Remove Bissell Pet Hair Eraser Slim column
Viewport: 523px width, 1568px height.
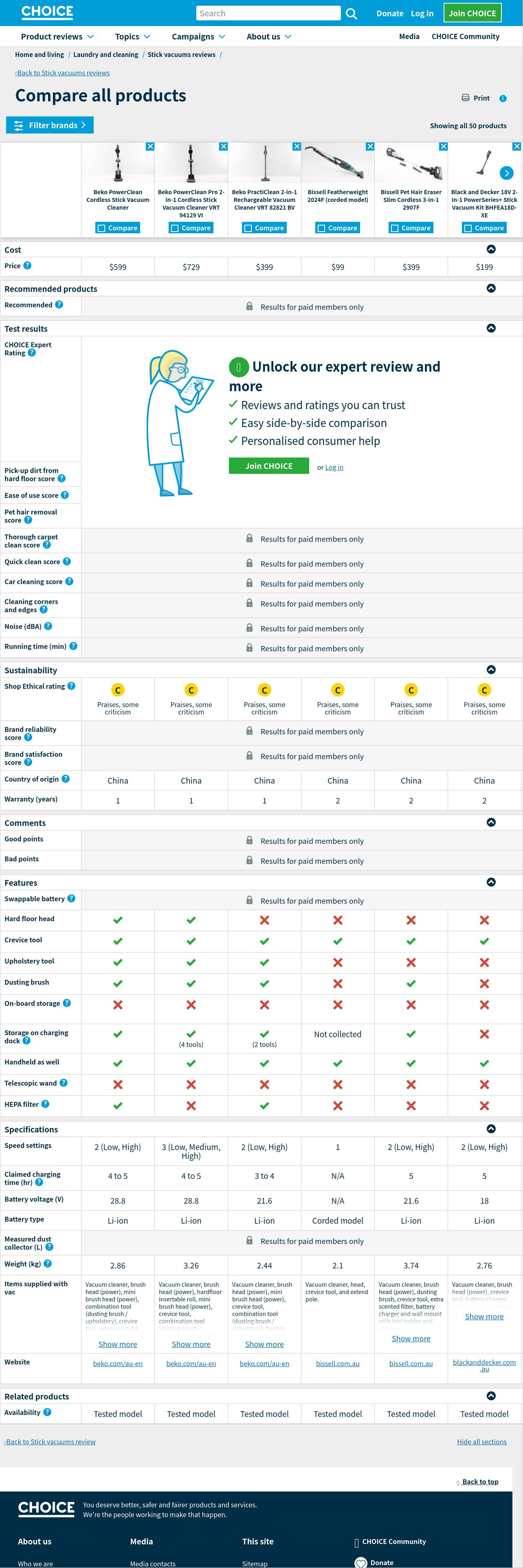(x=443, y=147)
